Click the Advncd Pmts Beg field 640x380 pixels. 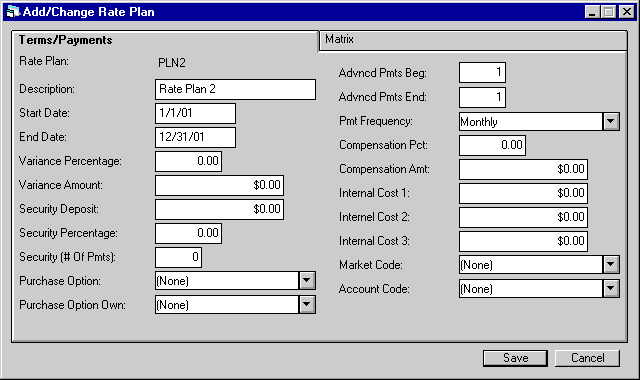coord(482,73)
